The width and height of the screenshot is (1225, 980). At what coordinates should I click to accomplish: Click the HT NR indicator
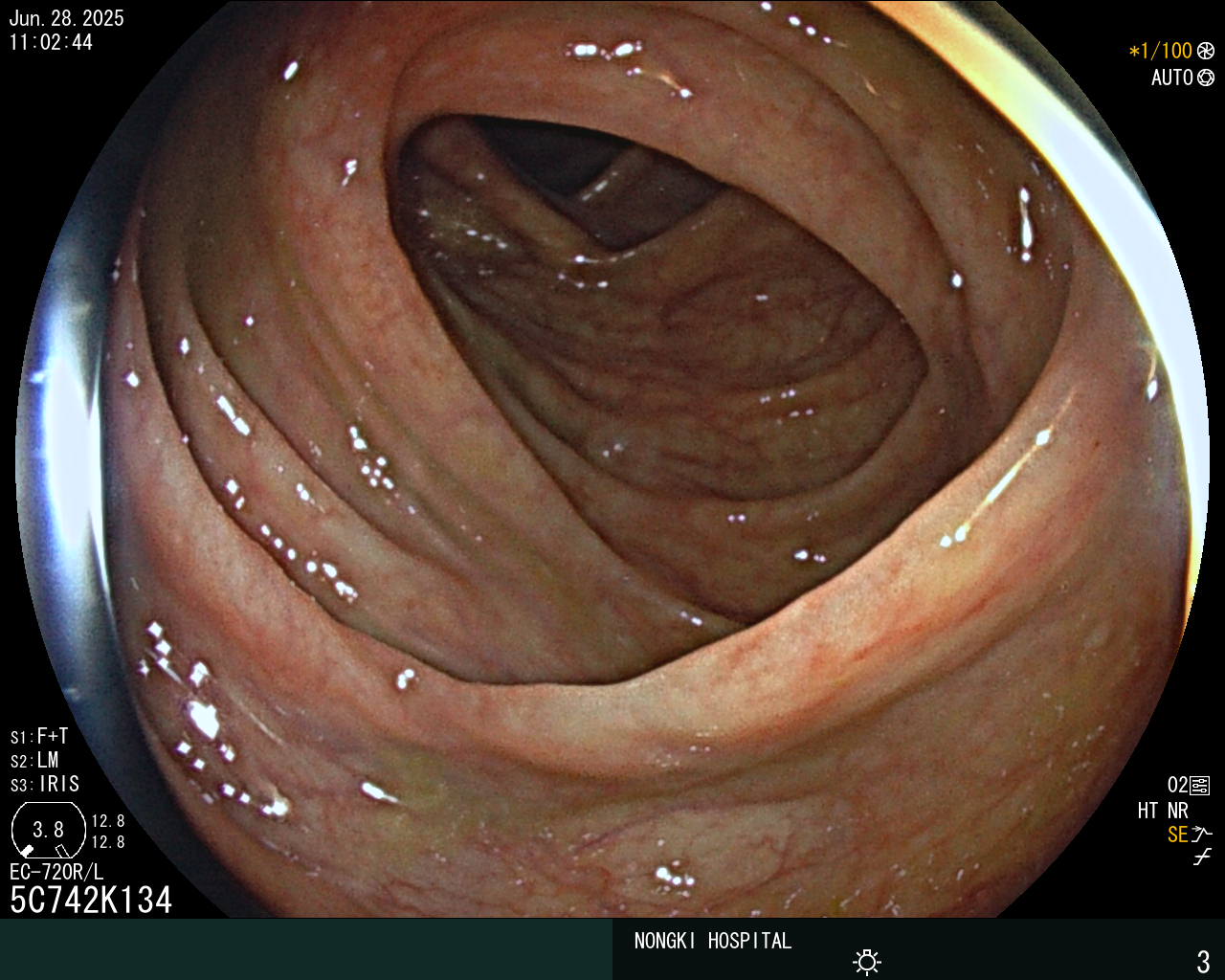click(1163, 811)
